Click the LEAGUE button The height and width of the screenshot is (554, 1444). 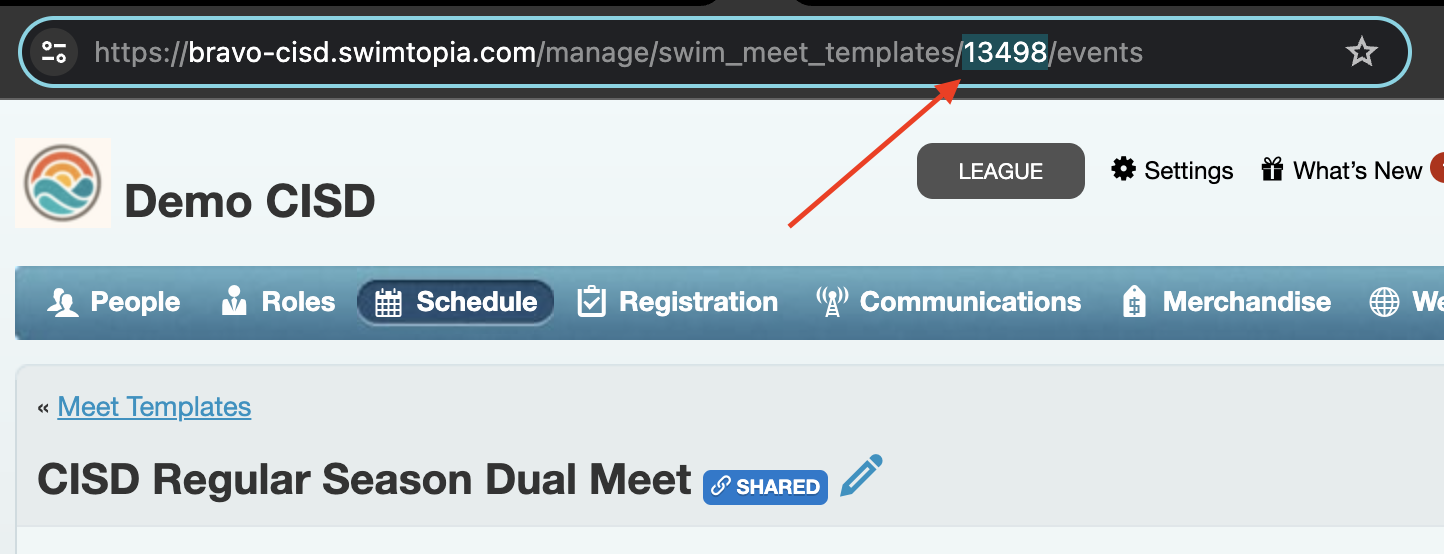(1001, 171)
